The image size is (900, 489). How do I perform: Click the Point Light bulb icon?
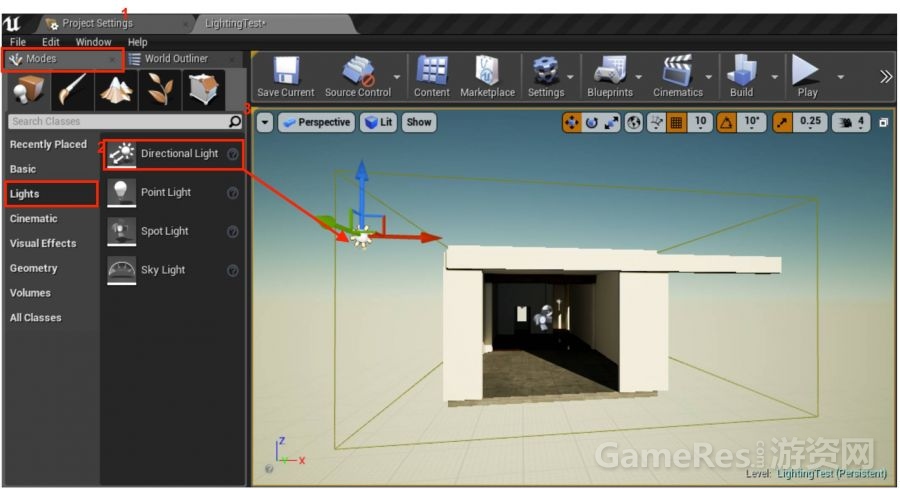coord(121,192)
